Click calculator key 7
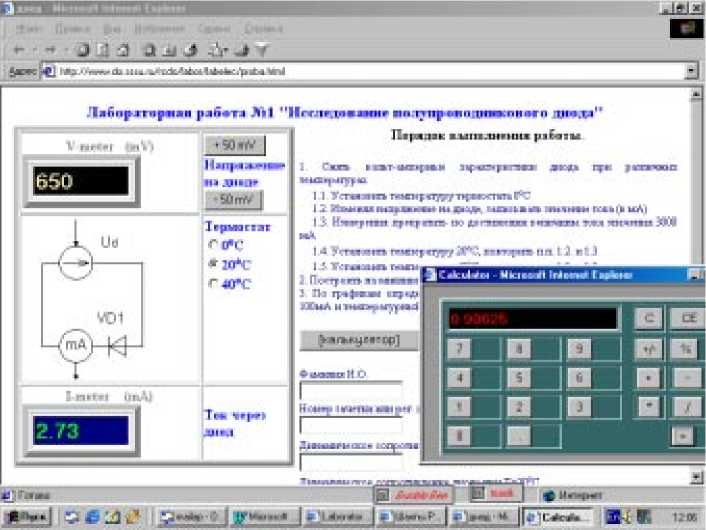 click(459, 349)
